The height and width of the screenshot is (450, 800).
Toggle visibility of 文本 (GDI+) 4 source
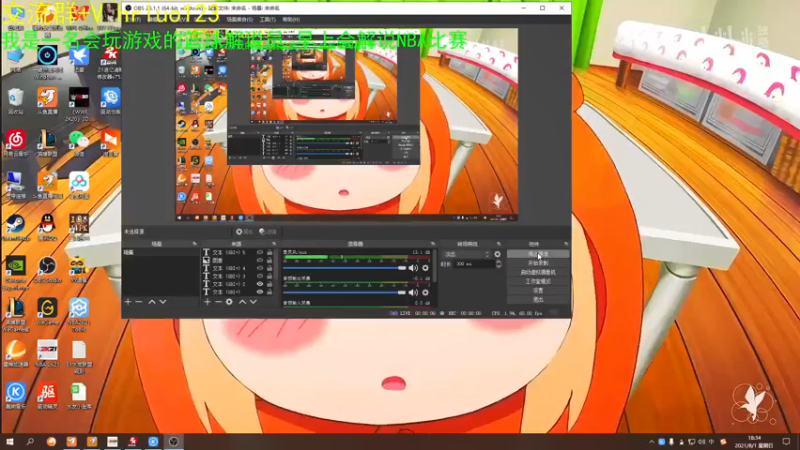click(260, 268)
